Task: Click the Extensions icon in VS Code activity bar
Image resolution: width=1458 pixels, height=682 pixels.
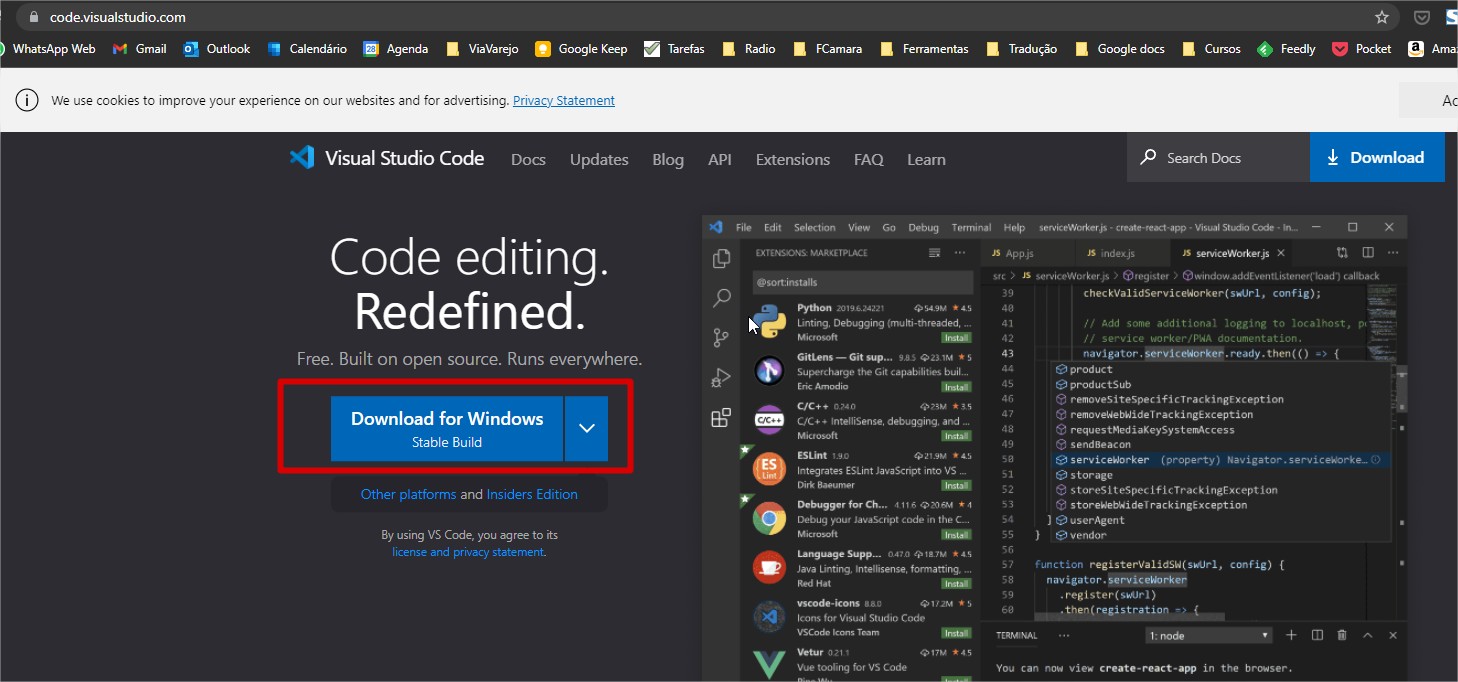Action: 721,418
